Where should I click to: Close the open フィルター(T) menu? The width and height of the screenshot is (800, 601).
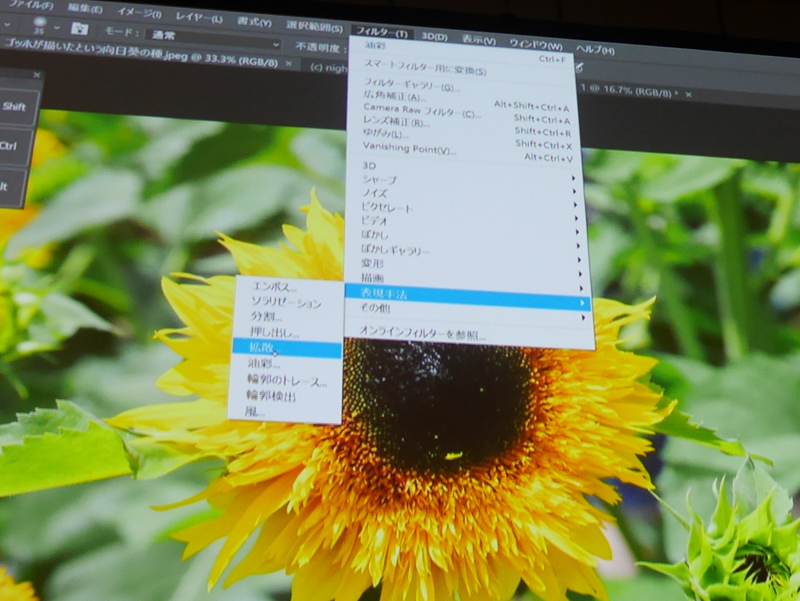(x=382, y=32)
